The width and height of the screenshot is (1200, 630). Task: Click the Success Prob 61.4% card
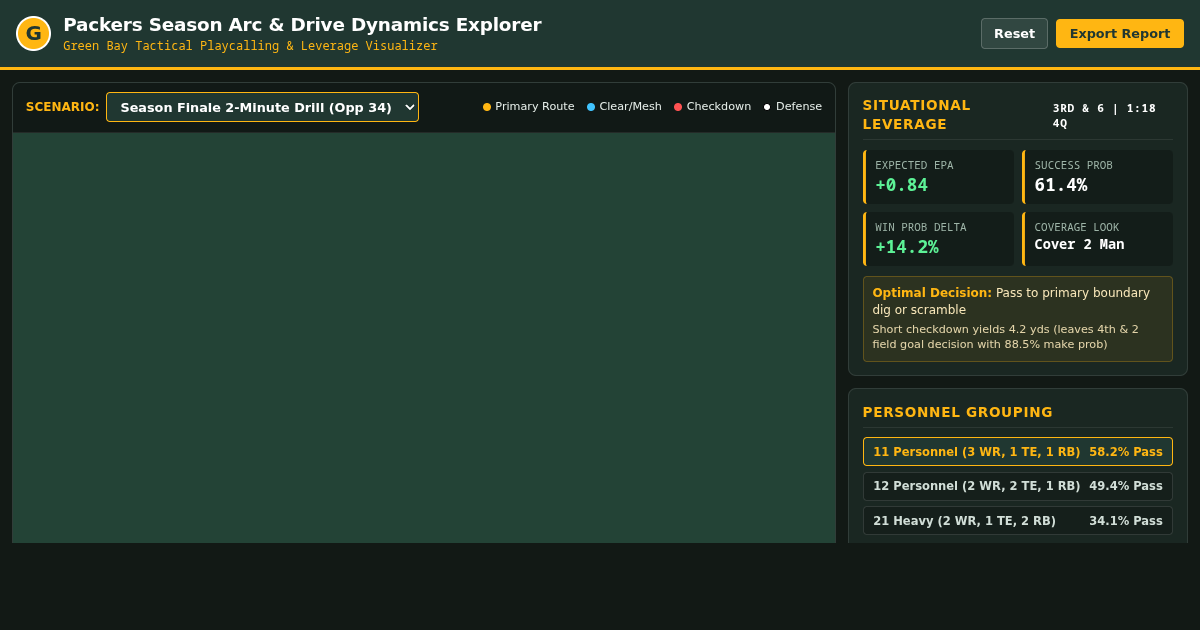[x=1097, y=177]
